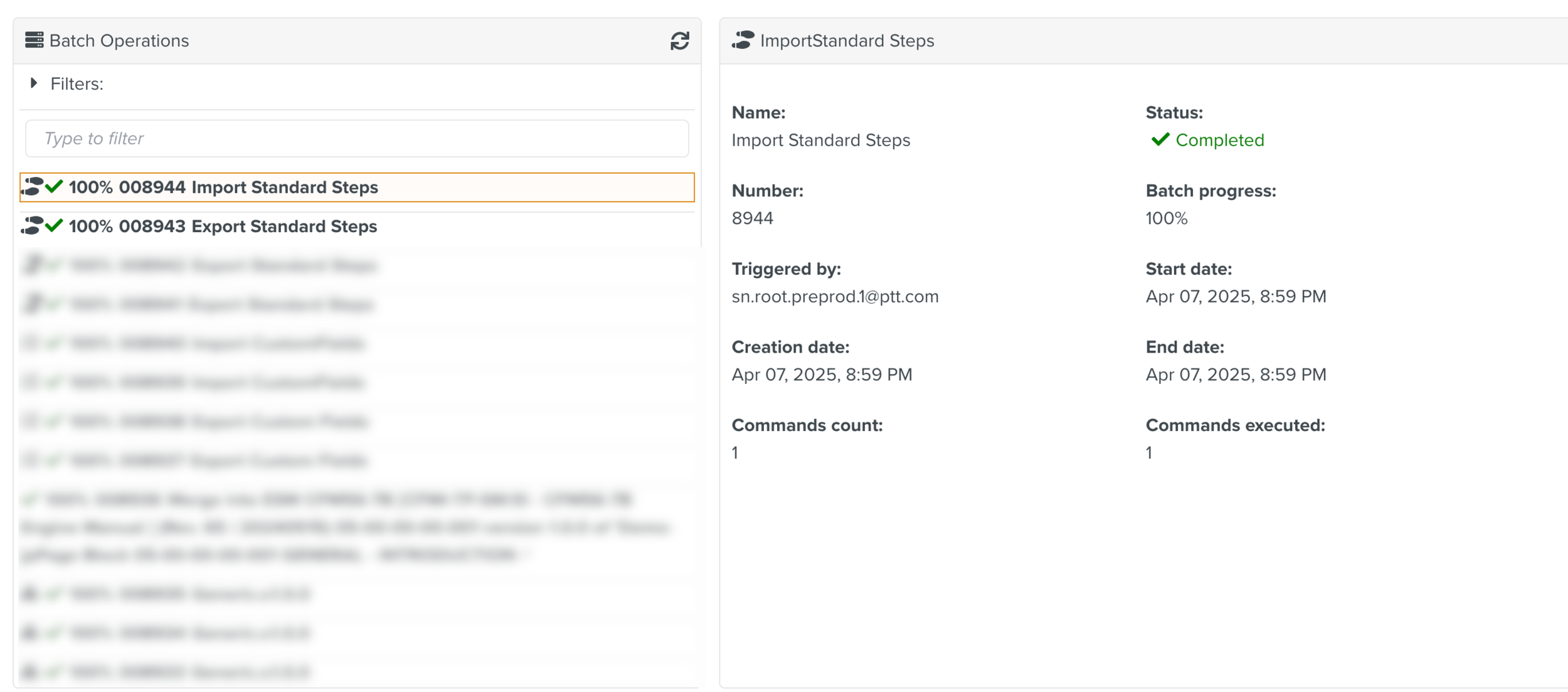Refresh the Batch Operations list
The height and width of the screenshot is (692, 1568).
pyautogui.click(x=679, y=41)
